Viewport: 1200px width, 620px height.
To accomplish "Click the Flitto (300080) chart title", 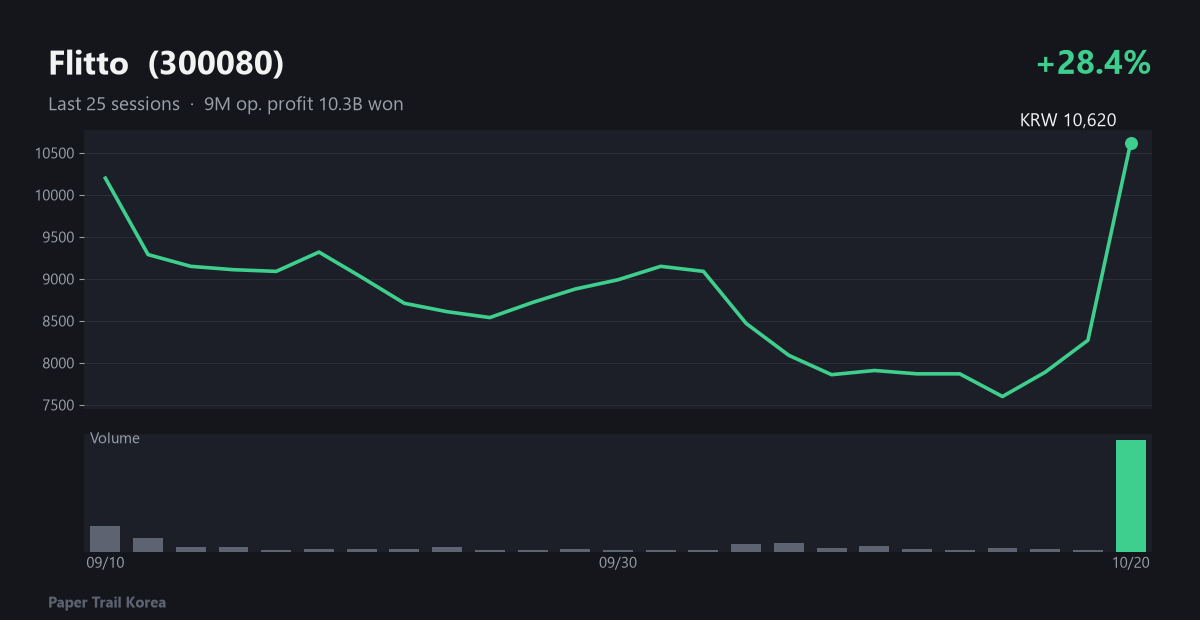I will pyautogui.click(x=166, y=64).
